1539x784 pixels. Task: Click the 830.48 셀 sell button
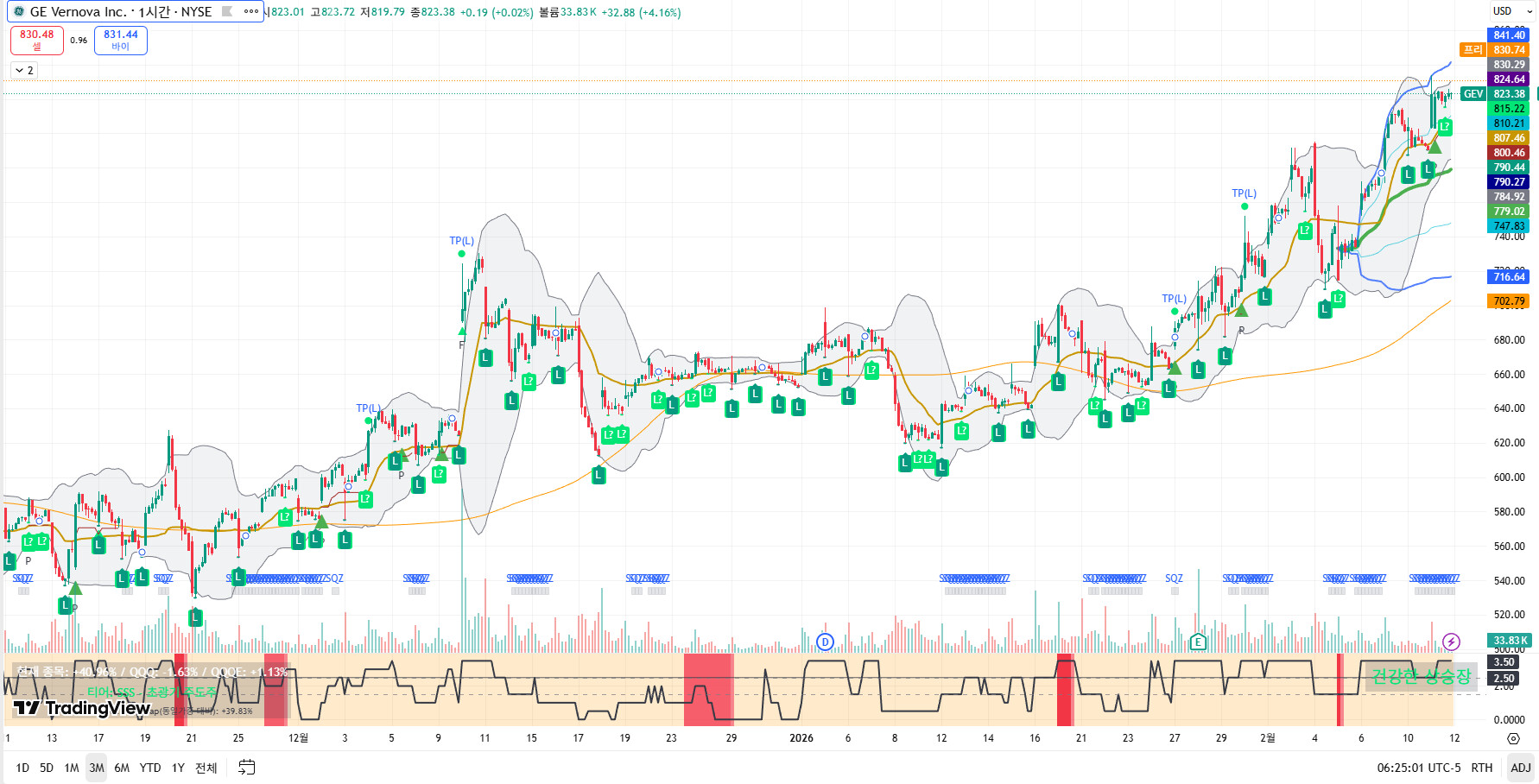click(x=36, y=41)
